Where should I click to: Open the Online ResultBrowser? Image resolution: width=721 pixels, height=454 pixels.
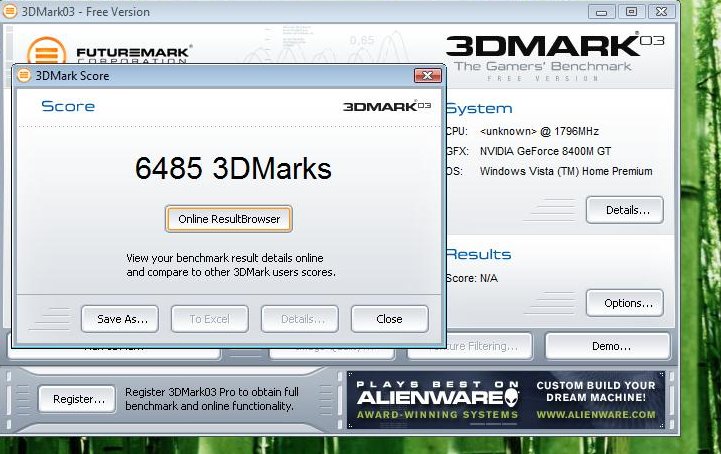229,219
